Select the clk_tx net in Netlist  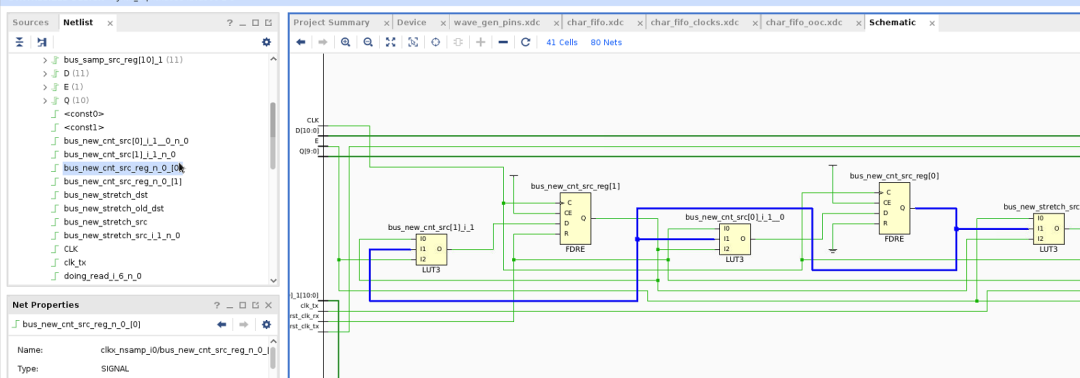pos(75,262)
